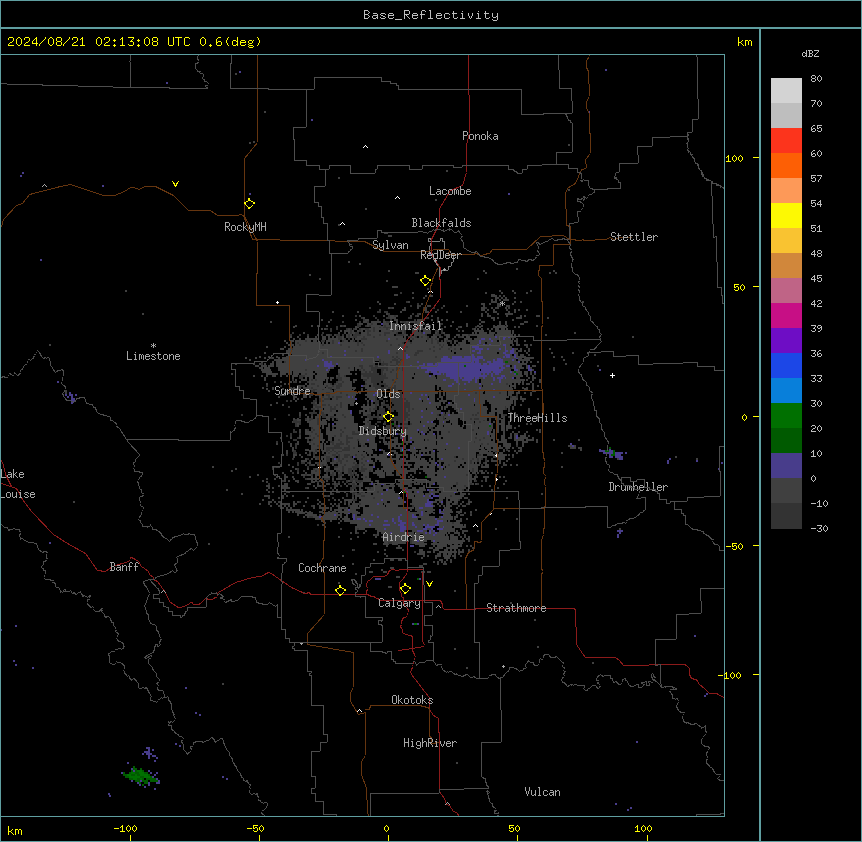The image size is (862, 842).
Task: Click the yellow diamond marker south of RedDeer
Action: pyautogui.click(x=426, y=281)
